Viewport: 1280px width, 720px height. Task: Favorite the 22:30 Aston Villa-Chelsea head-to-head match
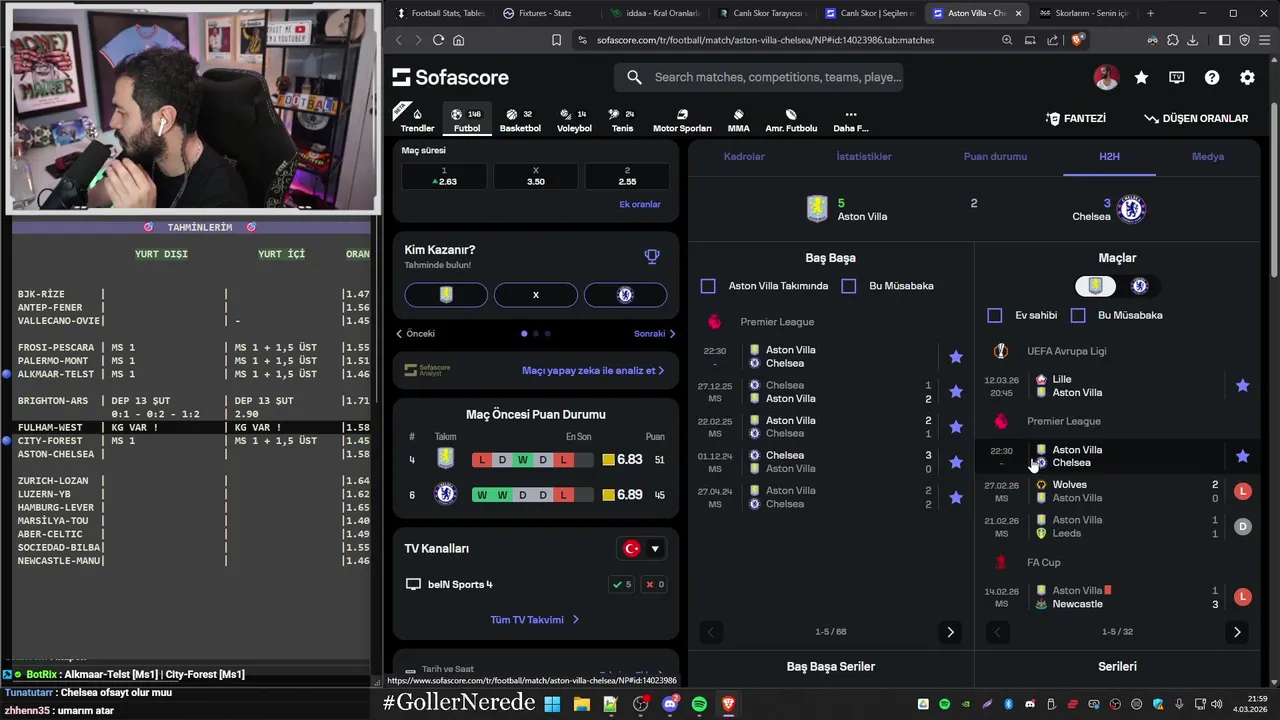point(956,357)
